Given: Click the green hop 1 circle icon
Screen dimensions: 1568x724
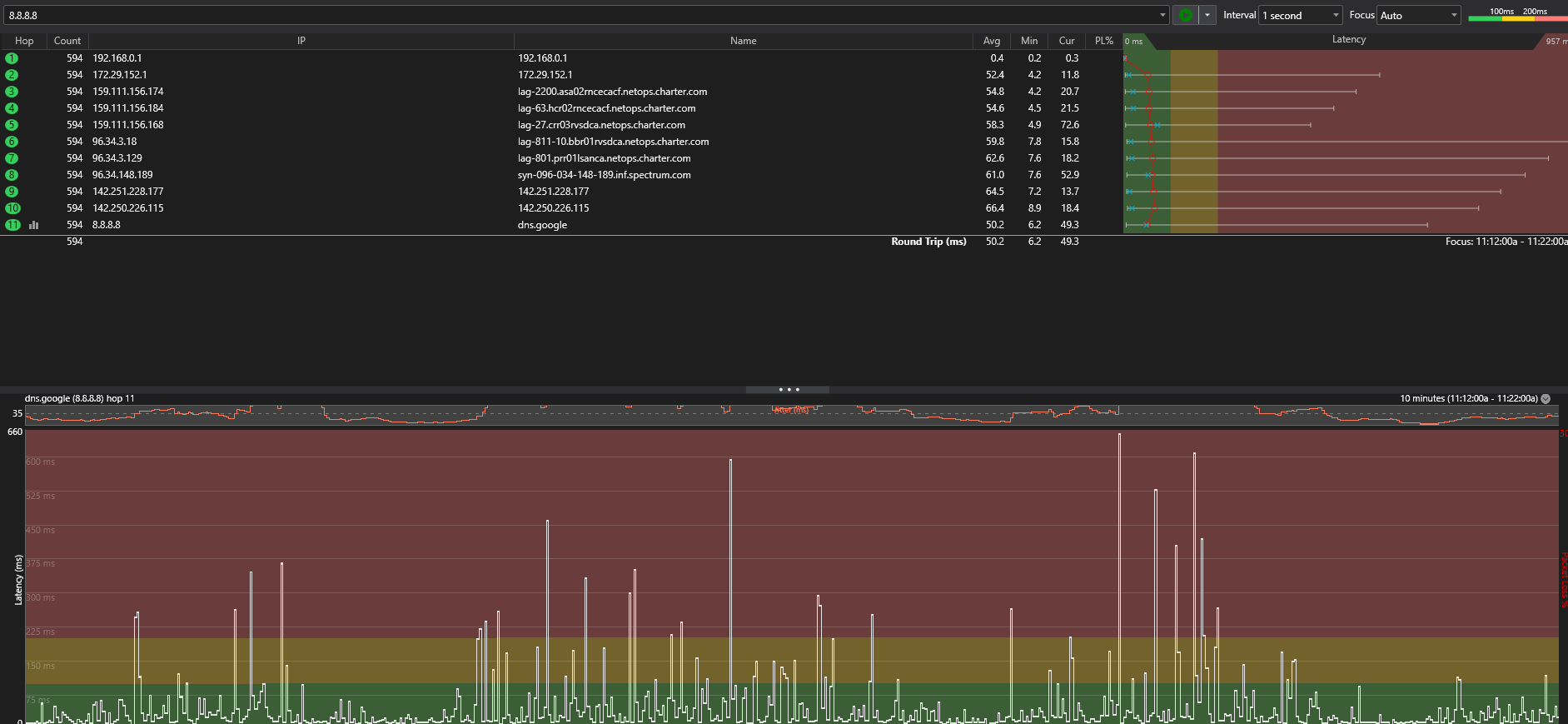Looking at the screenshot, I should coord(12,58).
